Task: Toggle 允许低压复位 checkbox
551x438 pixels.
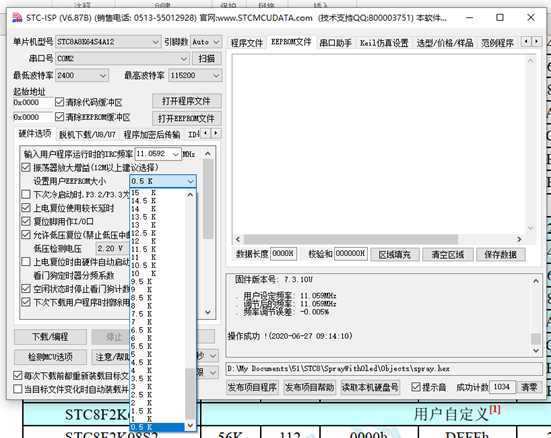Action: point(26,234)
